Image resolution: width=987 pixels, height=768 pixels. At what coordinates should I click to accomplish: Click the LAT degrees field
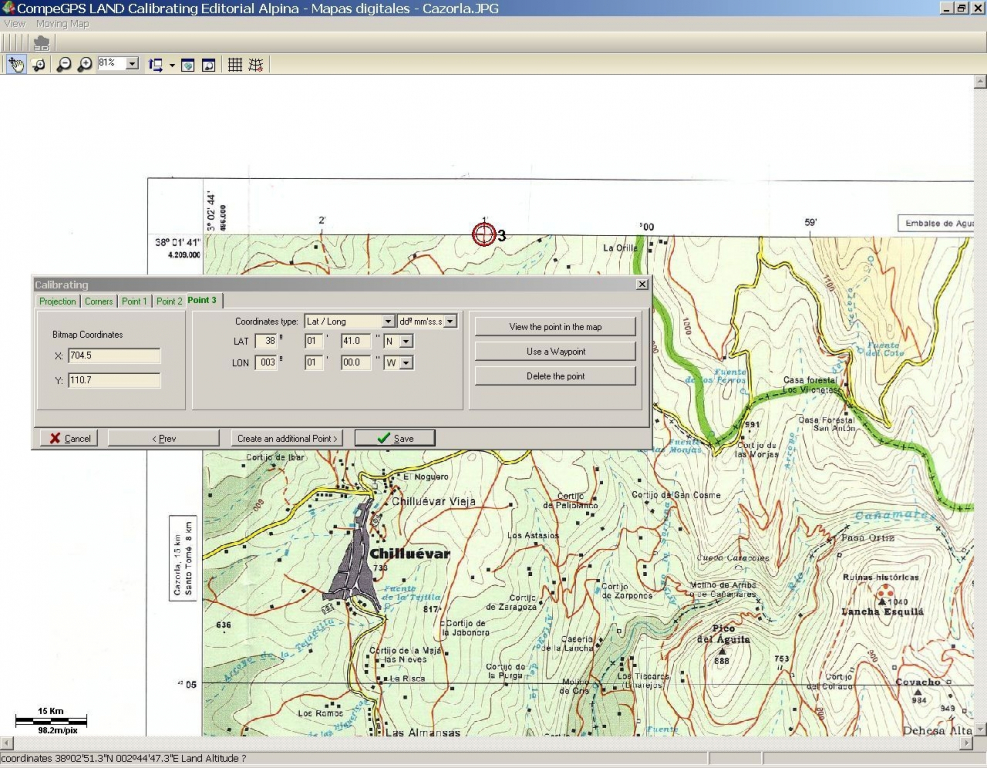click(266, 341)
